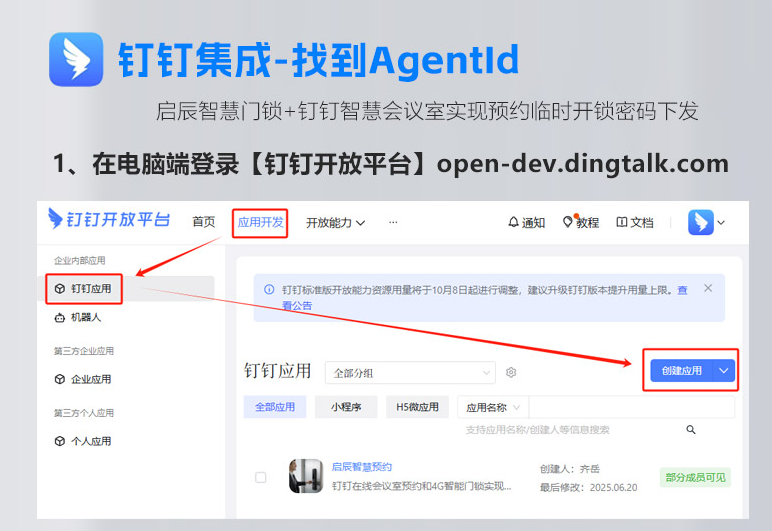The image size is (772, 531).
Task: Open the 通知 bell icon
Action: click(514, 222)
